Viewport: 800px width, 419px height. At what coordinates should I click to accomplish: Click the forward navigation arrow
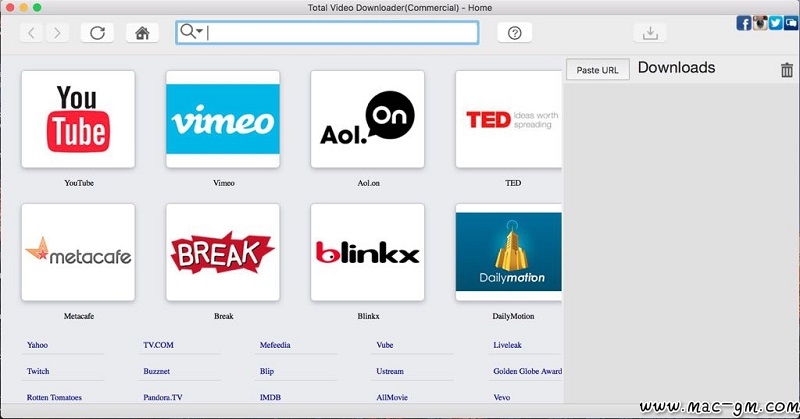point(56,33)
